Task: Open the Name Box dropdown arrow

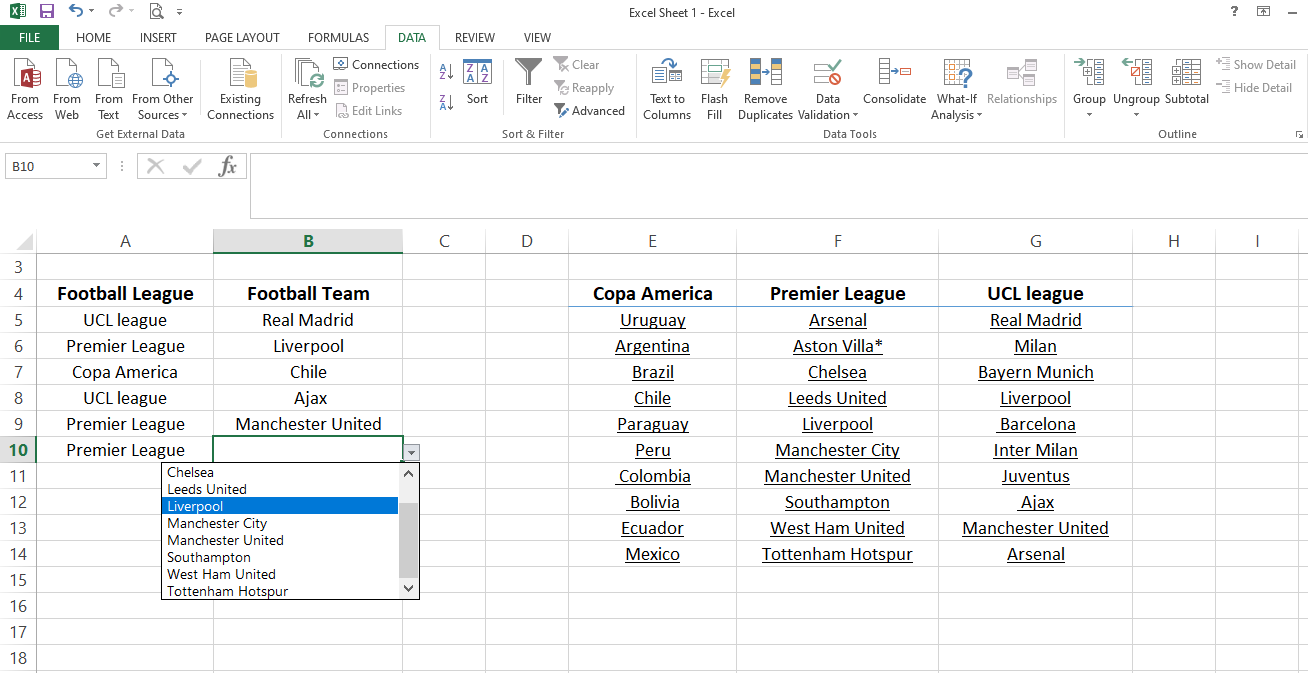Action: point(97,166)
